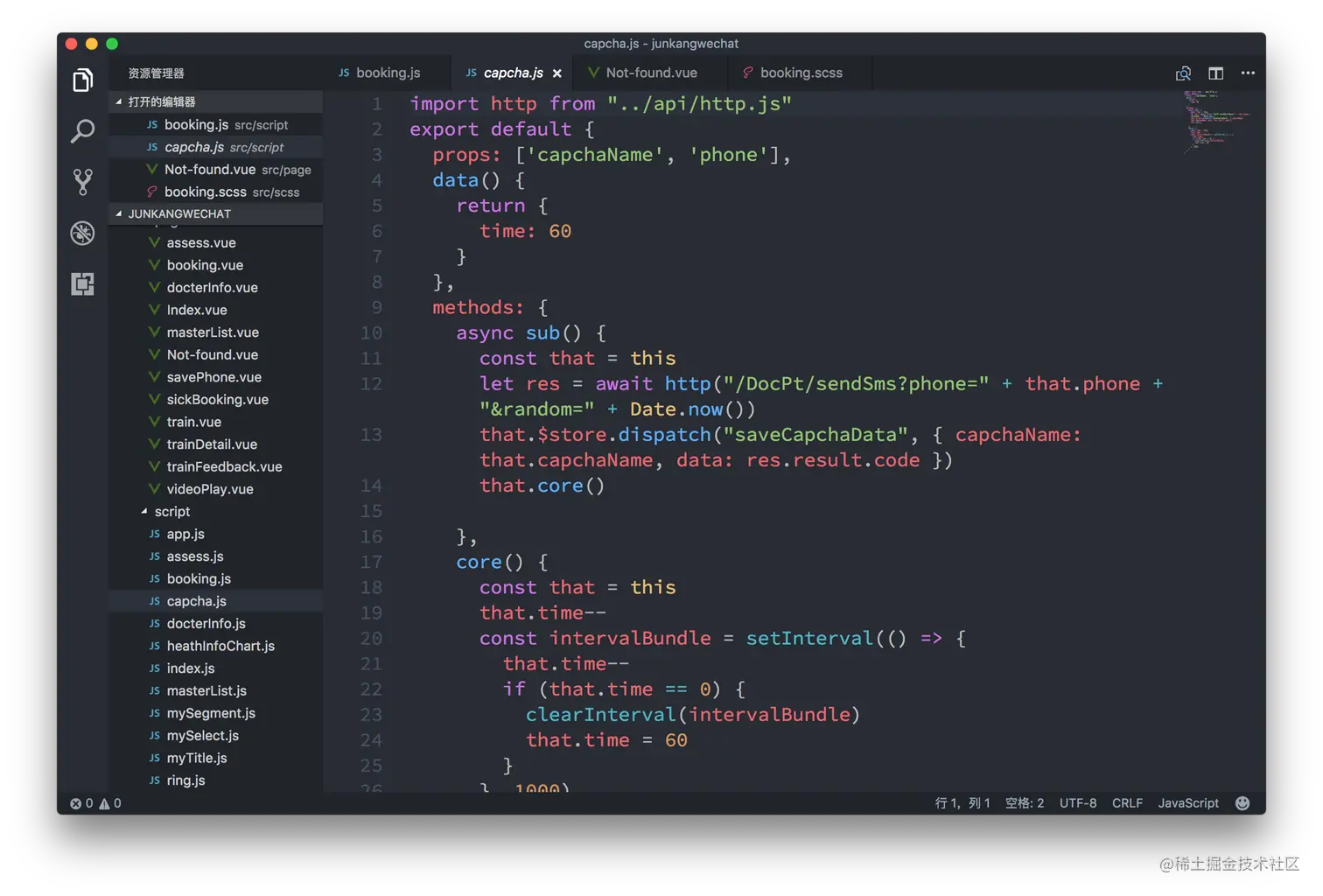Click line number 10 in the gutter
This screenshot has height=896, width=1323.
372,333
